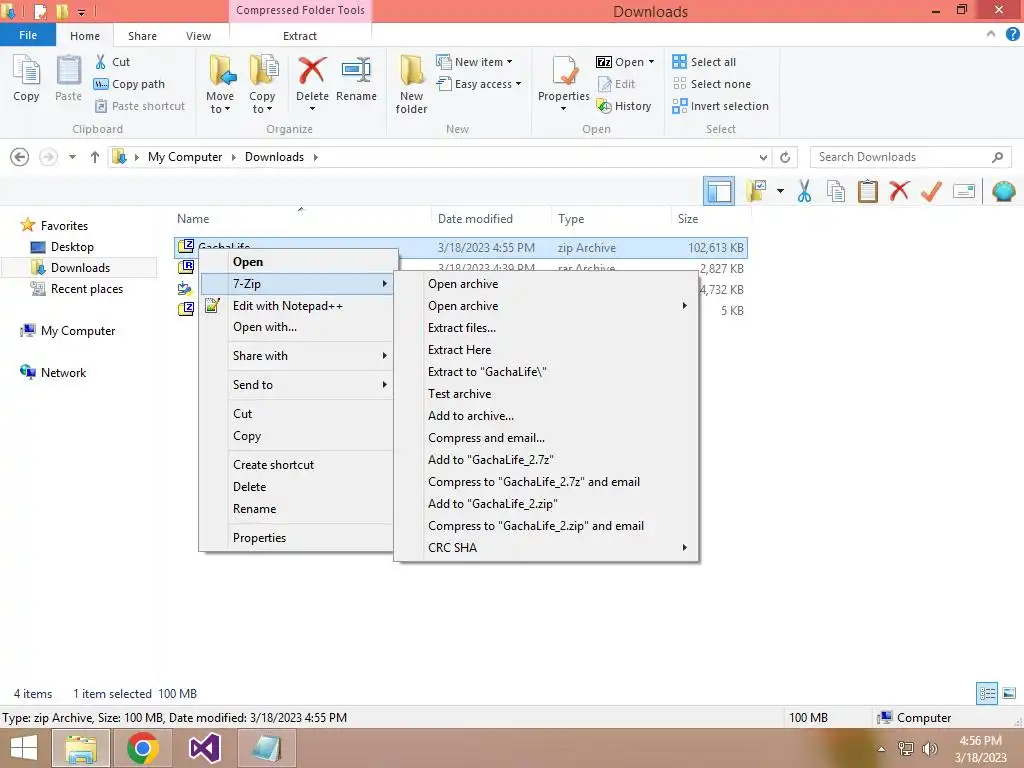Click the Search Downloads field

(910, 157)
